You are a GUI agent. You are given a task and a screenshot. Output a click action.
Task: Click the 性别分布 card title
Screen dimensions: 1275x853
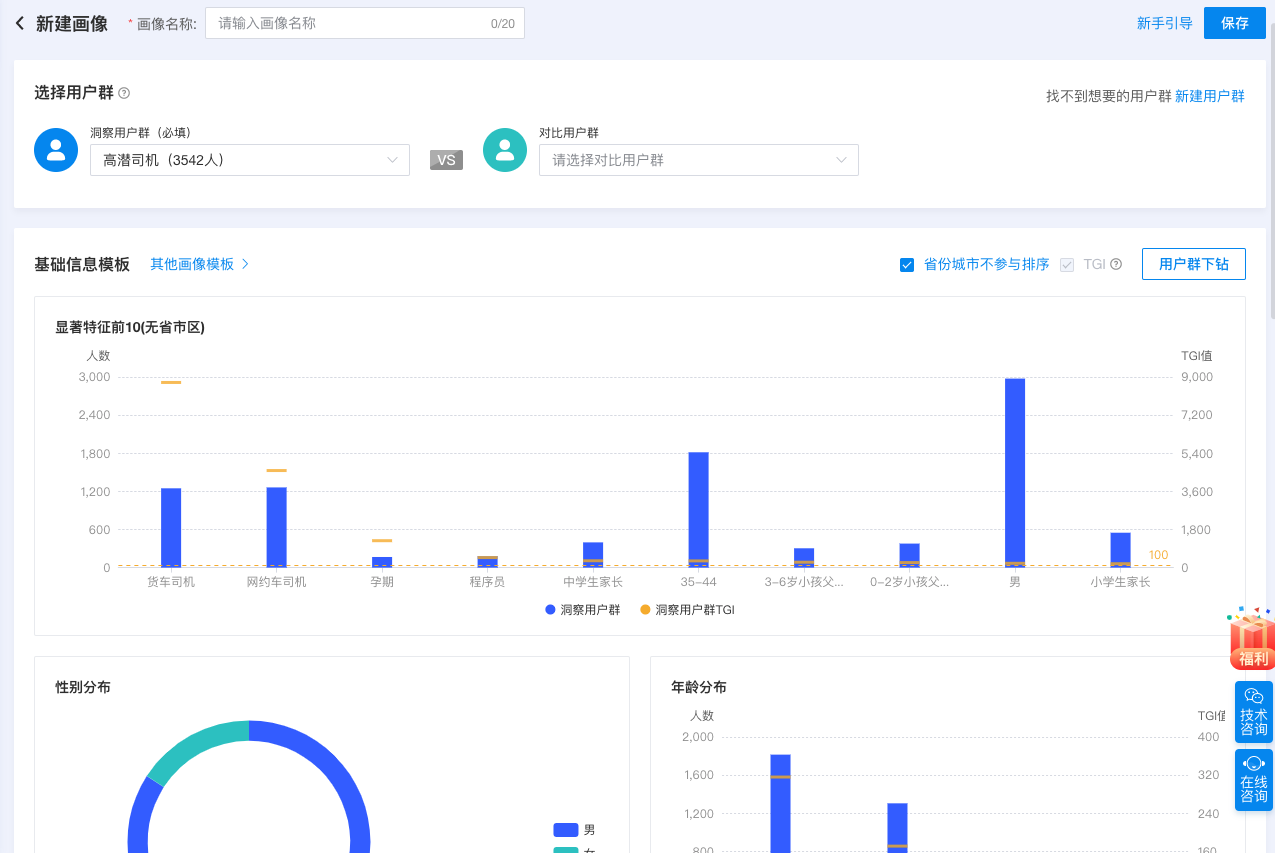coord(83,687)
